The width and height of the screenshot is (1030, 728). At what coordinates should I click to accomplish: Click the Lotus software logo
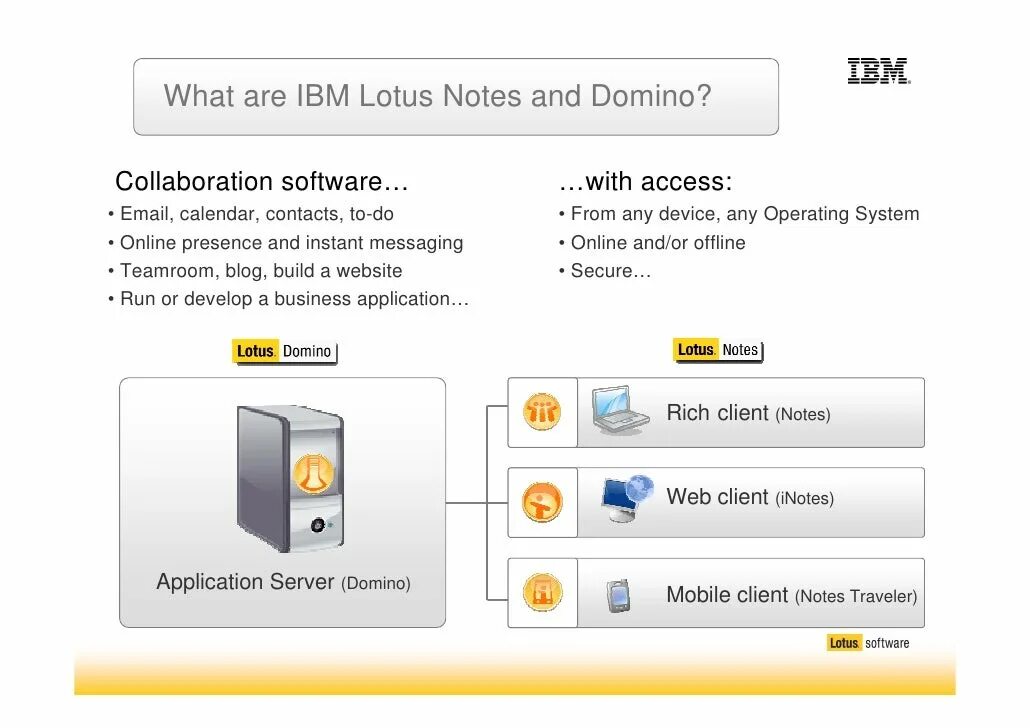point(868,643)
